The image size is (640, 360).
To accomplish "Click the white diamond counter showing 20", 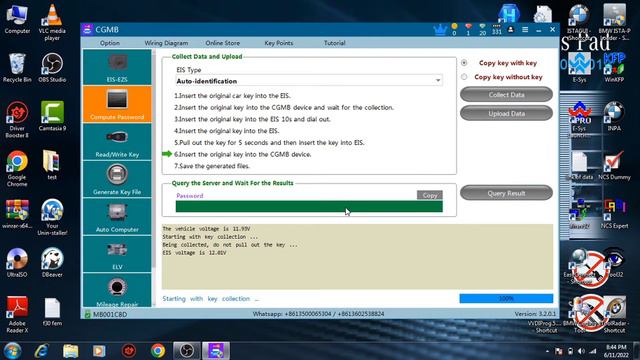I will 482,29.
